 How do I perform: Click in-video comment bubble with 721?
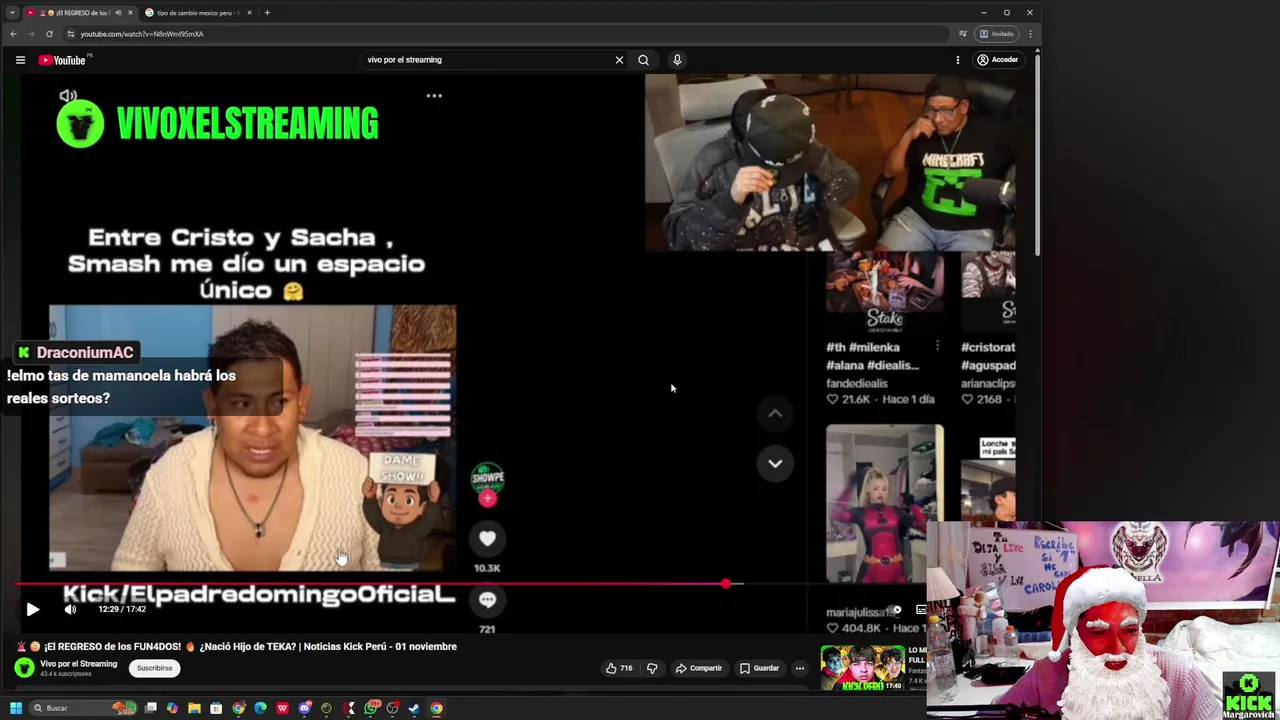[x=487, y=599]
